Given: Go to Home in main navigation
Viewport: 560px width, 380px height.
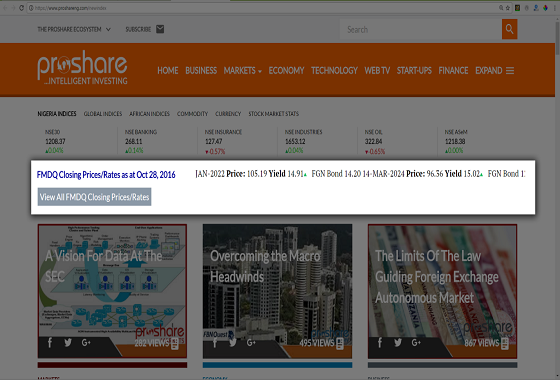Looking at the screenshot, I should (168, 71).
